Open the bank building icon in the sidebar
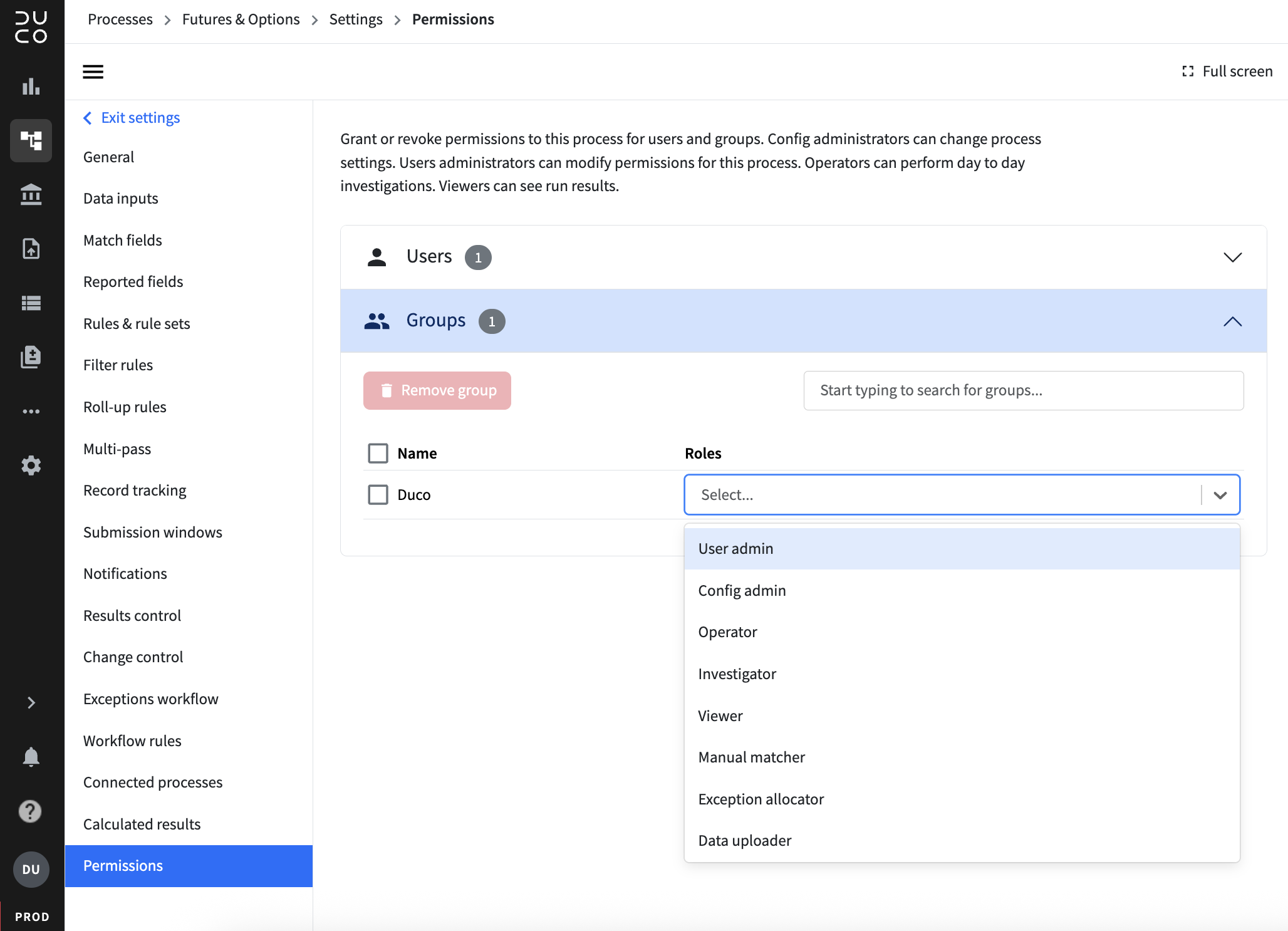This screenshot has height=931, width=1288. click(x=31, y=195)
